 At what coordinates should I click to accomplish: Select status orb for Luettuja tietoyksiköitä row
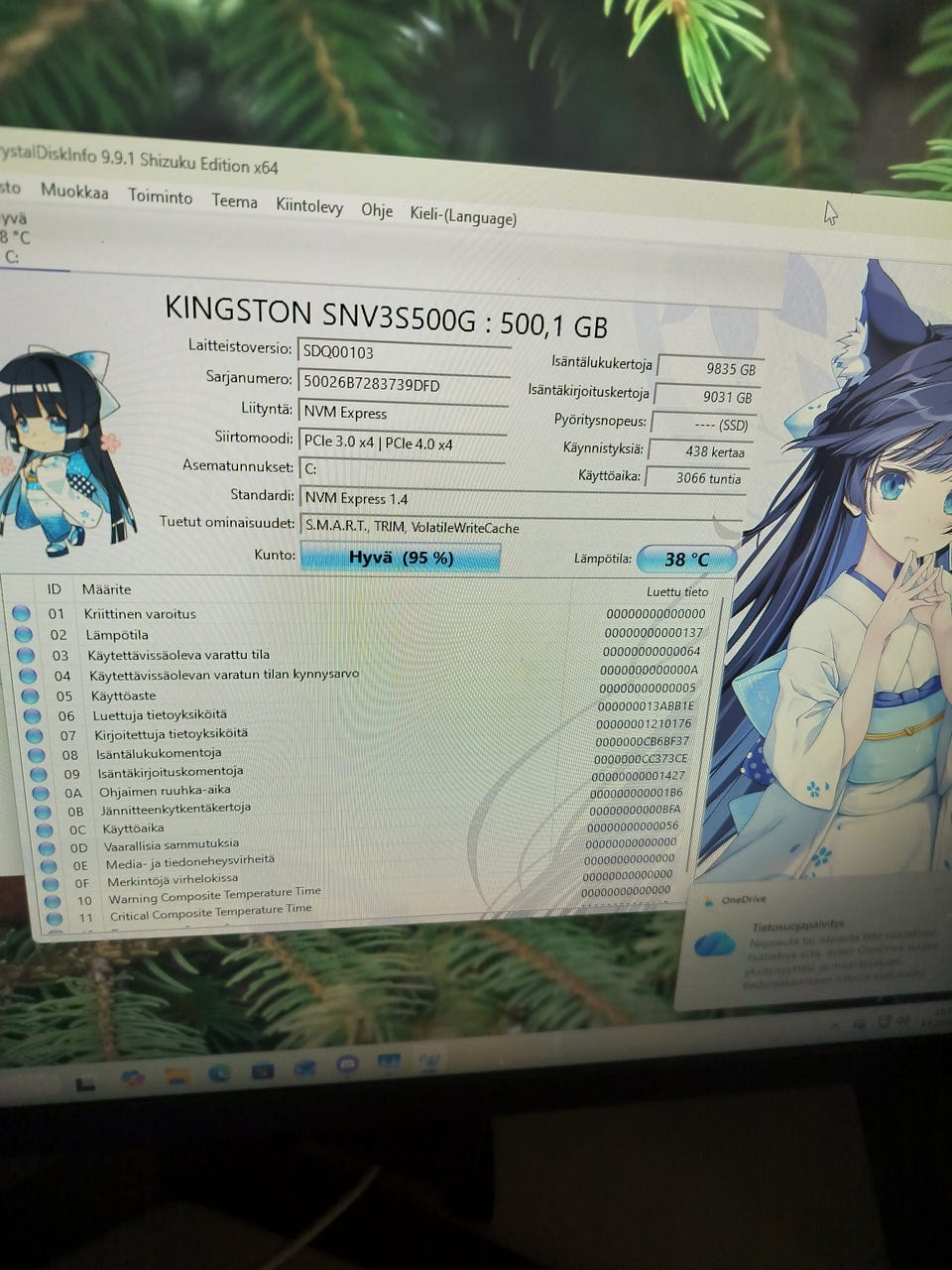point(32,715)
